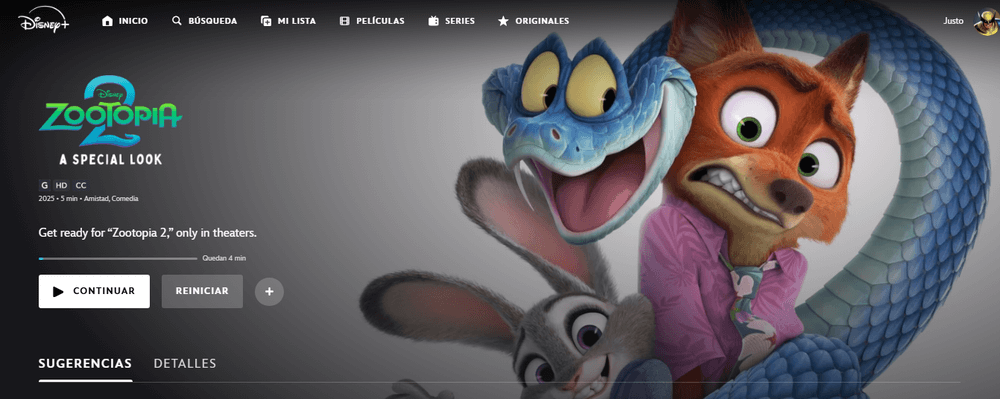Switch to the DETALLES tab
1000x399 pixels.
click(x=185, y=364)
